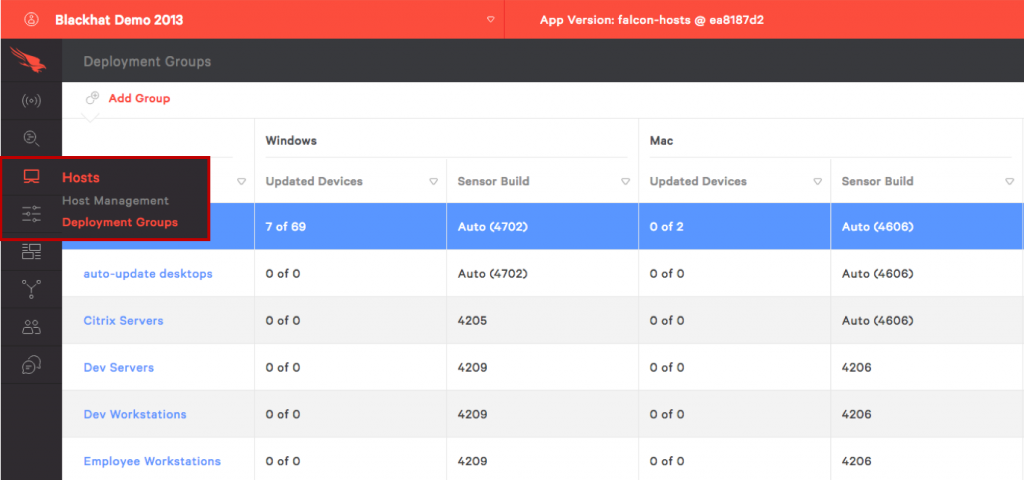Open Mac Updated Devices column filter arrow
This screenshot has width=1024, height=480.
817,182
